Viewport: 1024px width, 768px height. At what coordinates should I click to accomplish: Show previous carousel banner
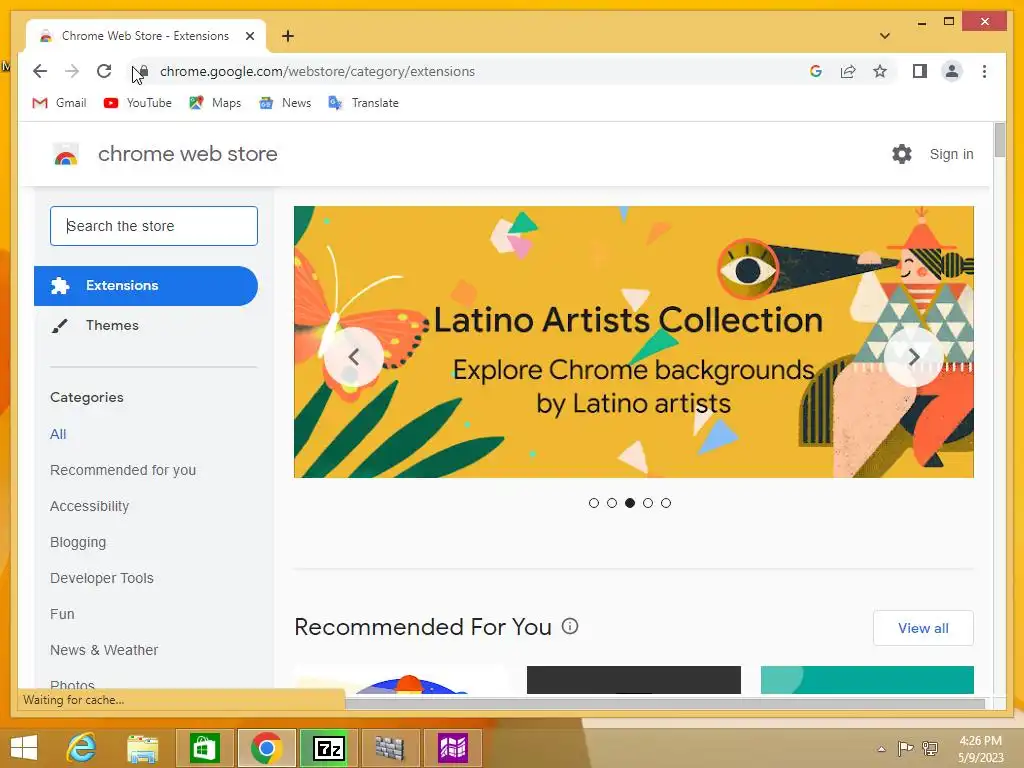353,357
